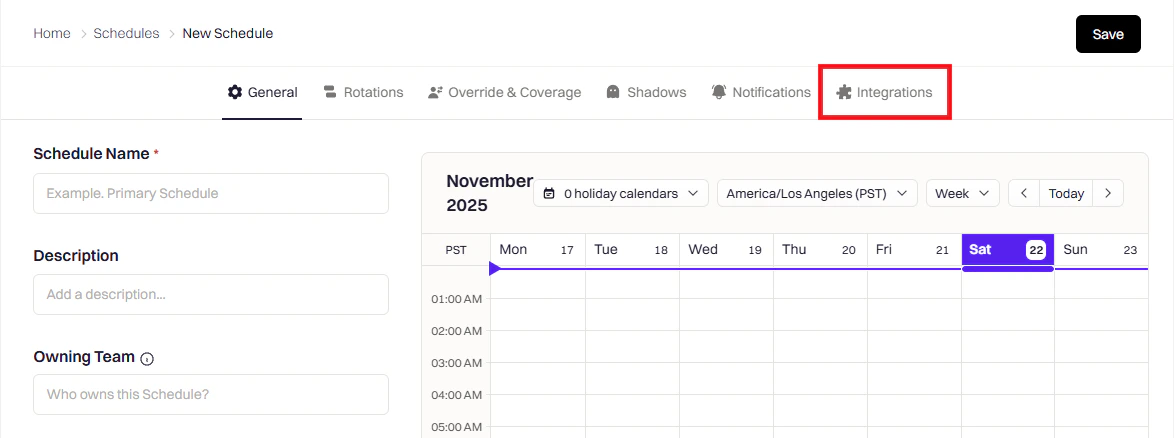Jump to Today in calendar
Screen dimensions: 1174x438
tap(1066, 193)
